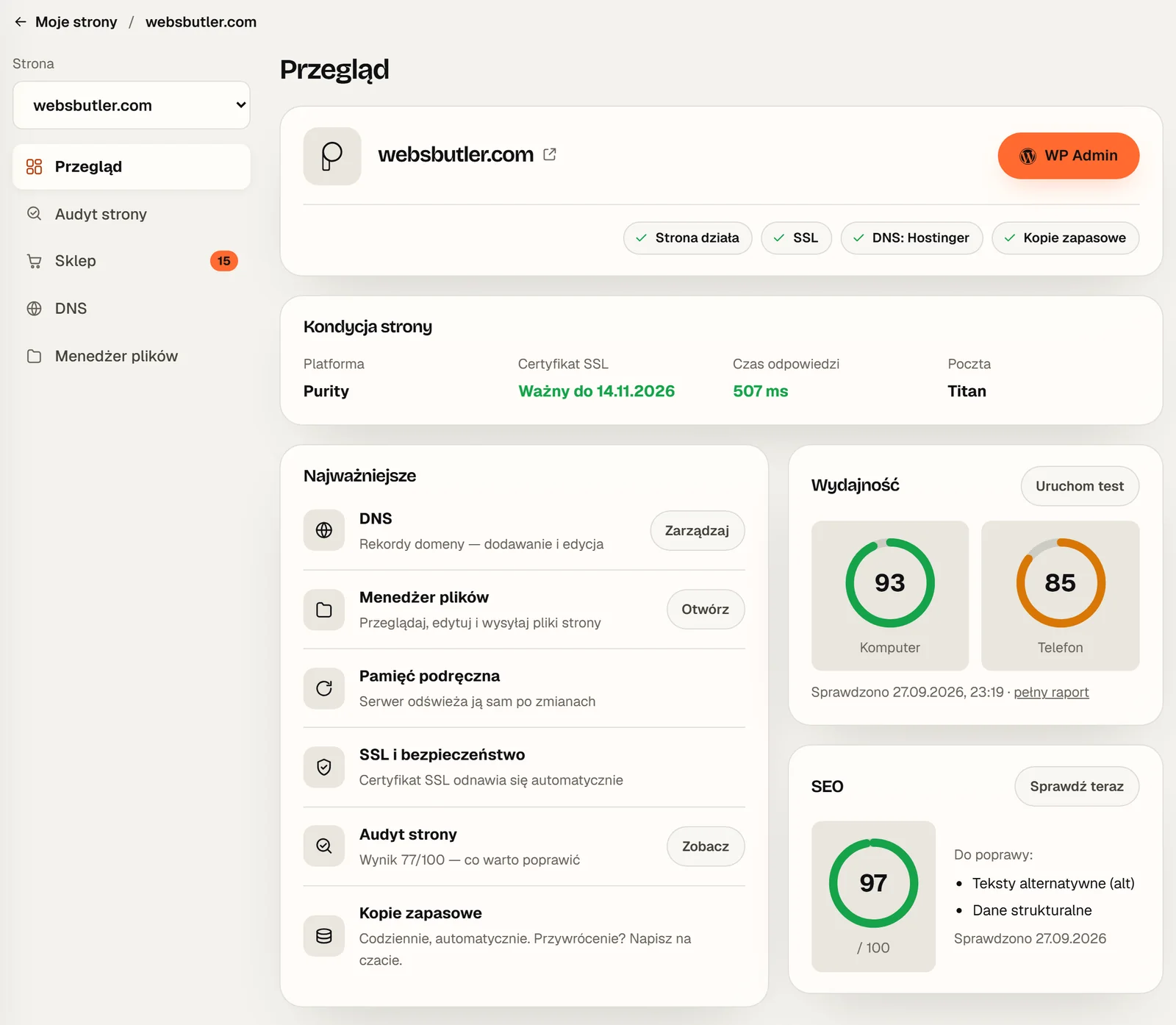Run performance test with Uruchom test
1176x1025 pixels.
(1080, 486)
